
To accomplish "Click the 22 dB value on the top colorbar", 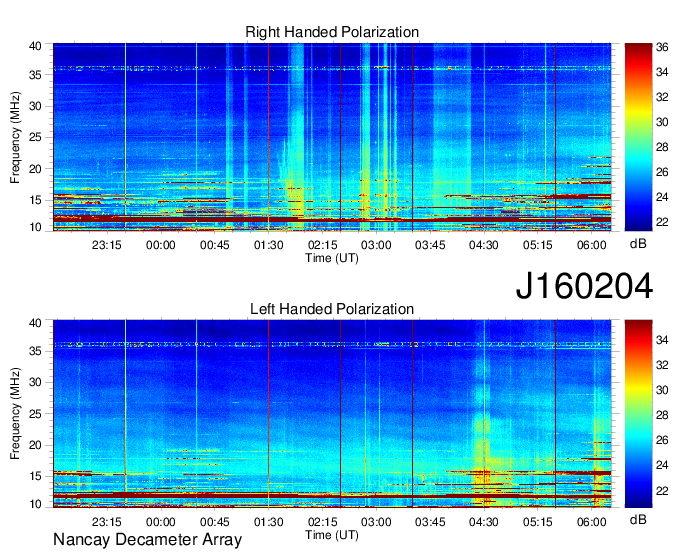I will [x=662, y=222].
